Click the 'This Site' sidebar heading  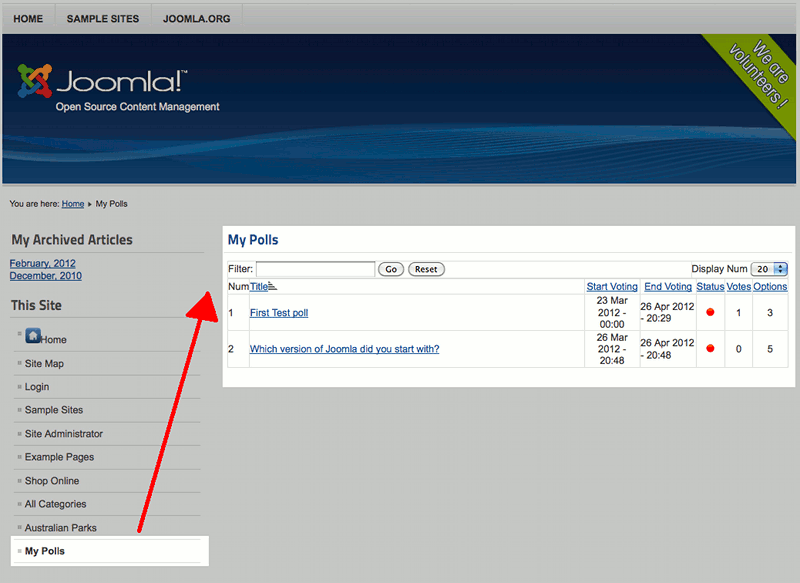pyautogui.click(x=36, y=305)
